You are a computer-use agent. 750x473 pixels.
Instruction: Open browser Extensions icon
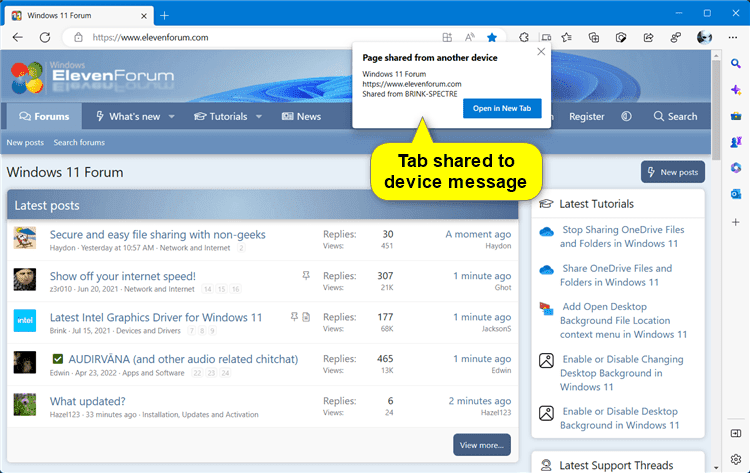click(524, 37)
